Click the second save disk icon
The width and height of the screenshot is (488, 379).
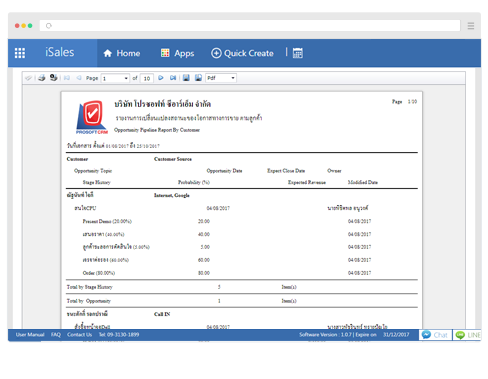pos(198,78)
